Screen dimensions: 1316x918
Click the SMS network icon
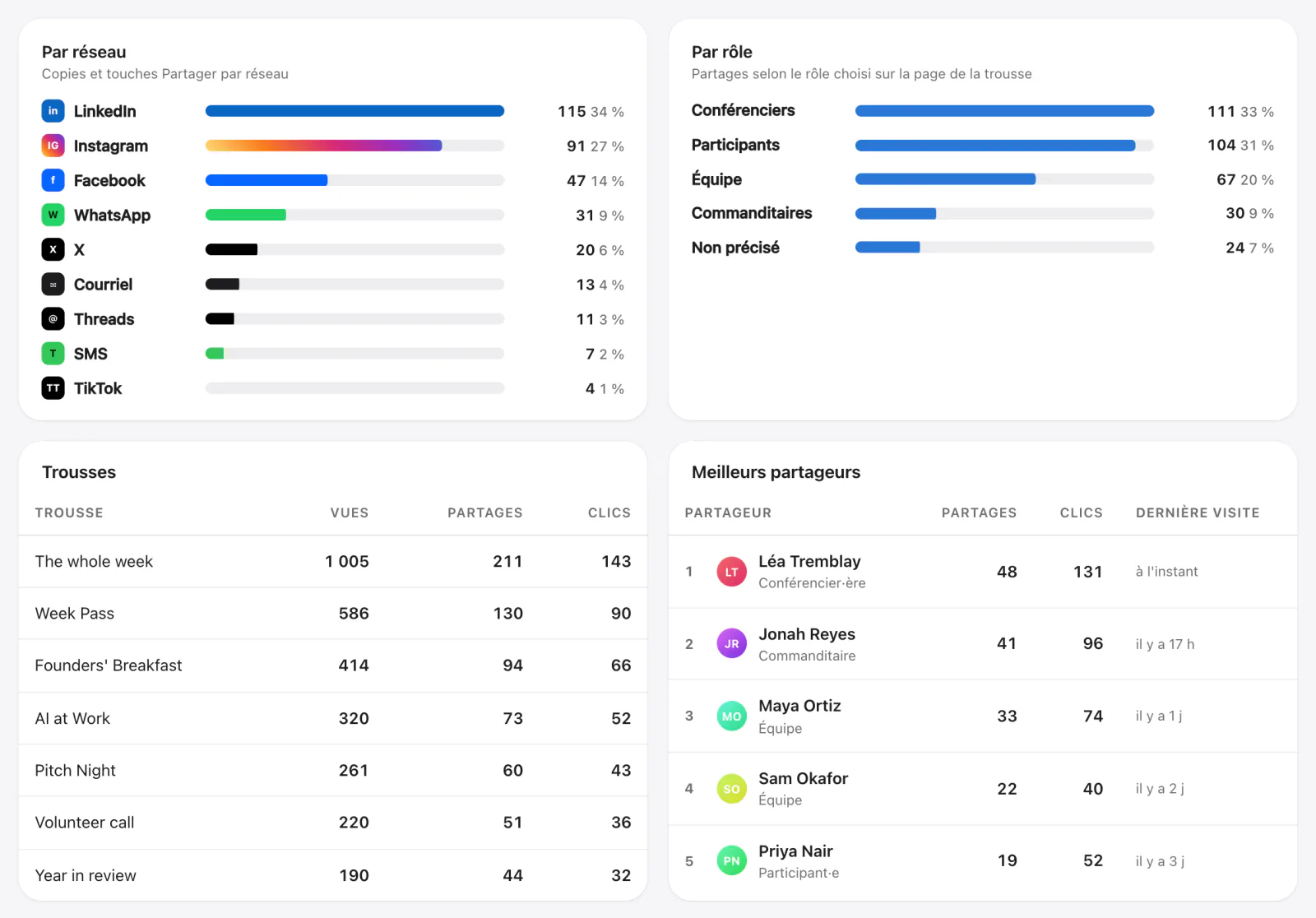(x=53, y=354)
